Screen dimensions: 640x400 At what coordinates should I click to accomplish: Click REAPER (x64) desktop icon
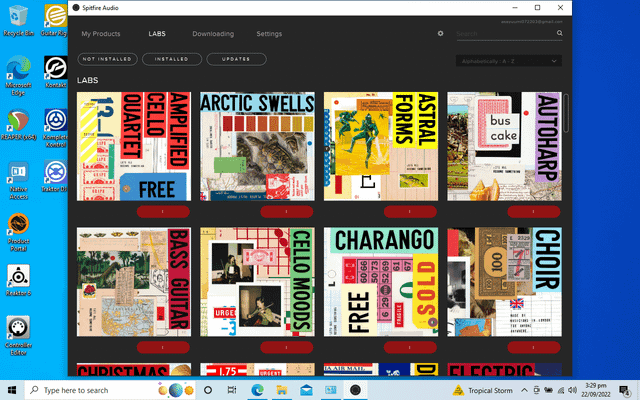[x=18, y=124]
